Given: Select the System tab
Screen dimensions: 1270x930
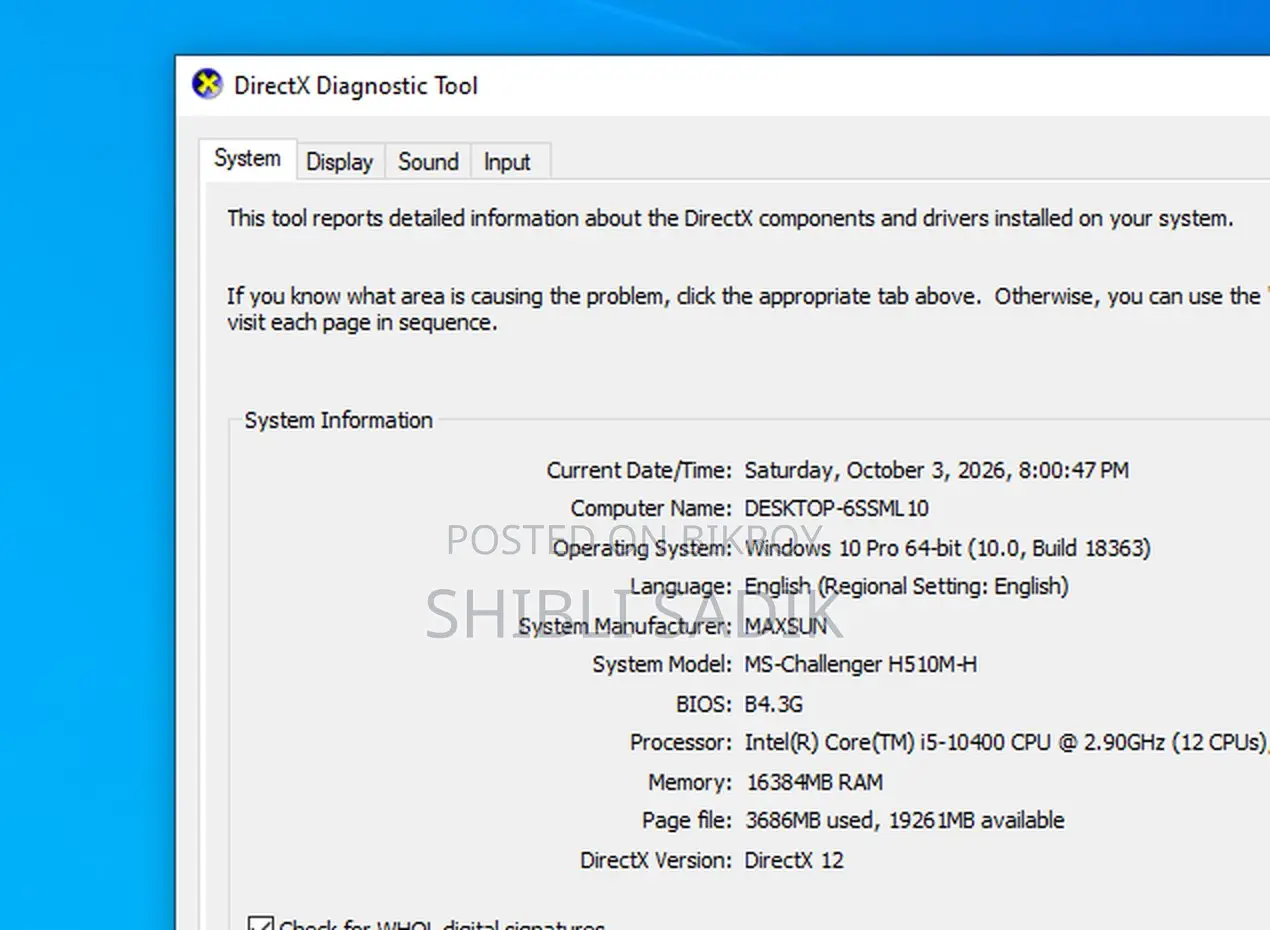Looking at the screenshot, I should point(247,159).
